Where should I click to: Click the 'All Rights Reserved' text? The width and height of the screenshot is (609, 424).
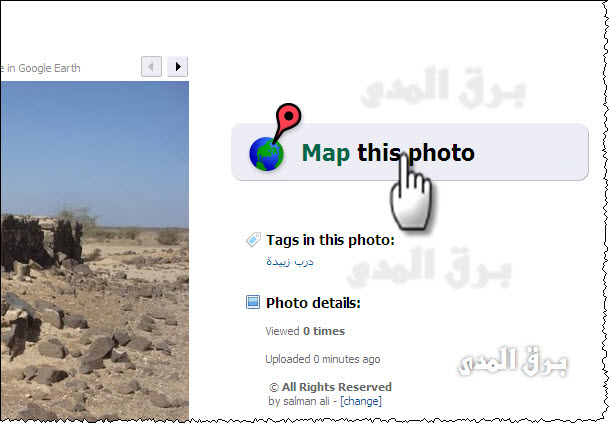pos(337,387)
